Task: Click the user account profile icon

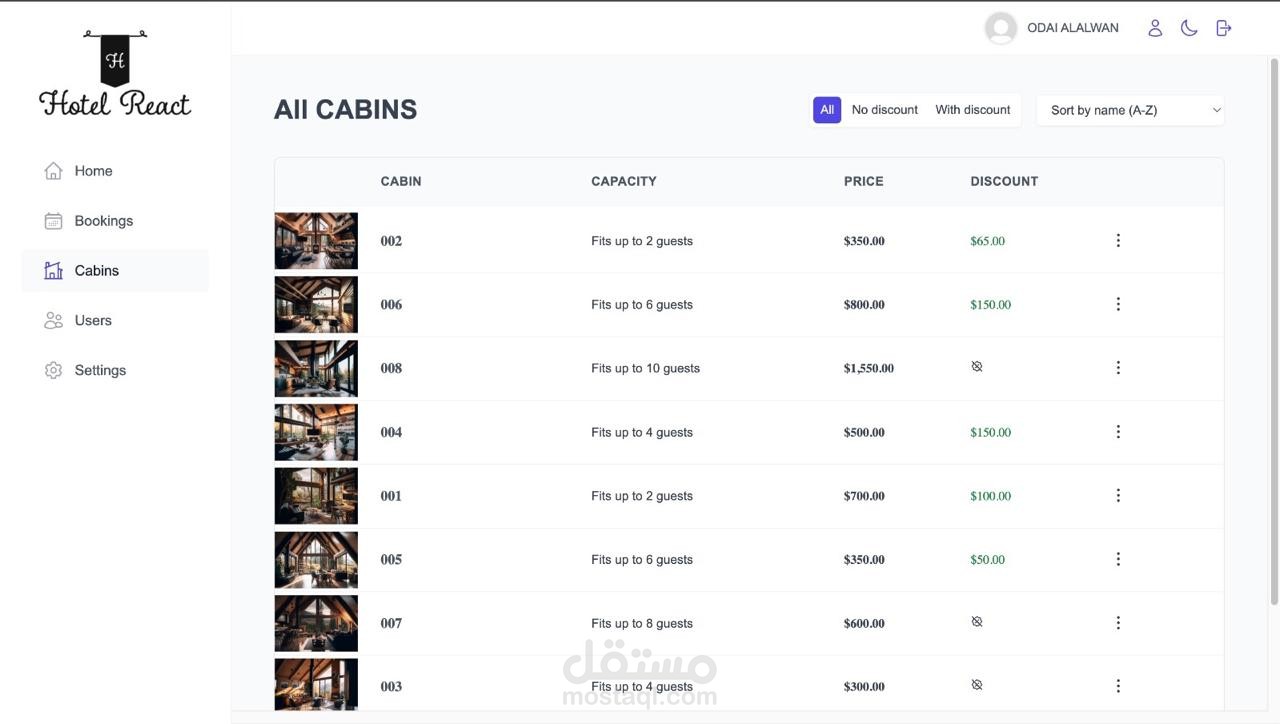Action: point(1155,28)
